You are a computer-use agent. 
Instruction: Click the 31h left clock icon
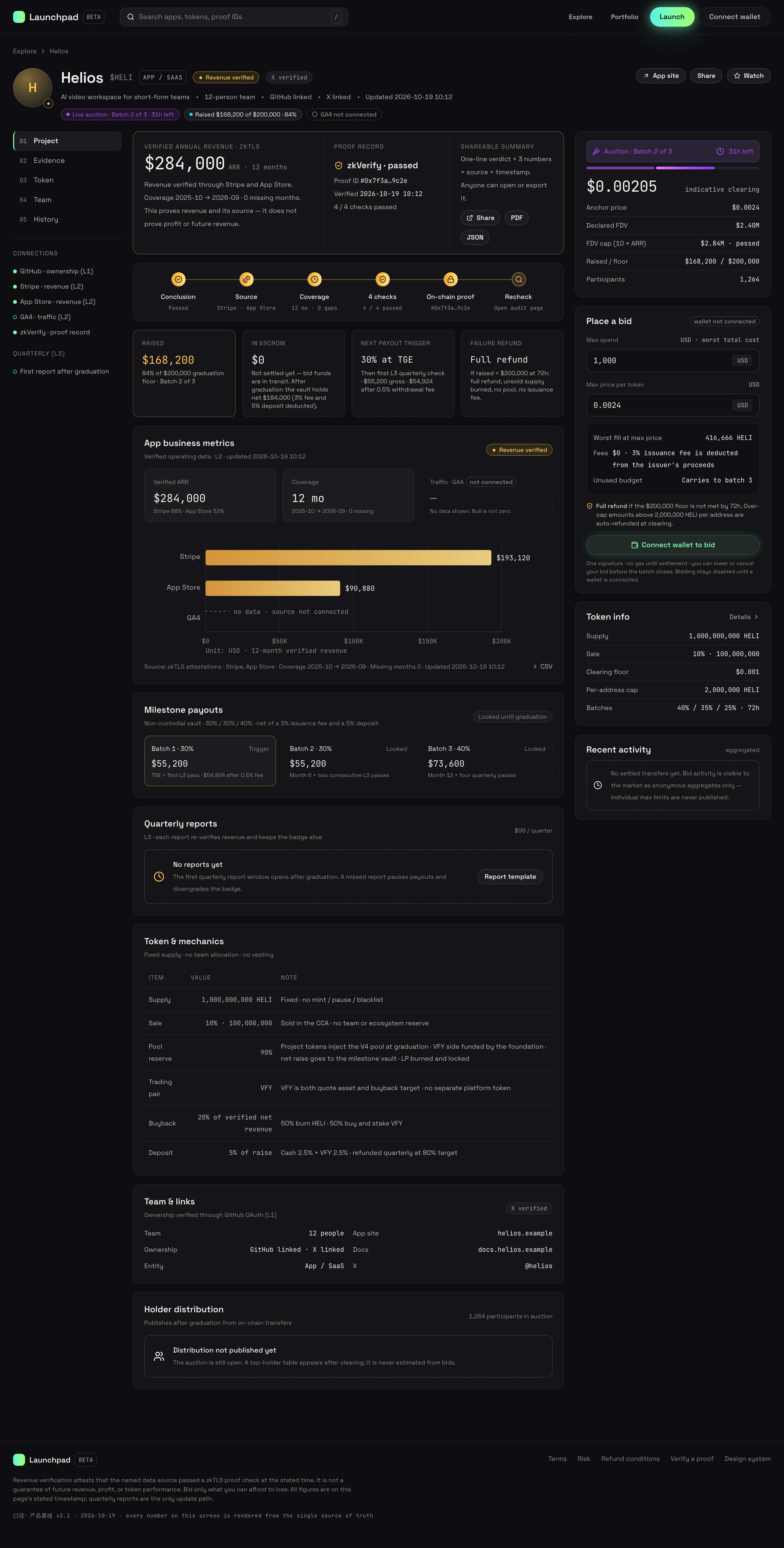(x=720, y=151)
